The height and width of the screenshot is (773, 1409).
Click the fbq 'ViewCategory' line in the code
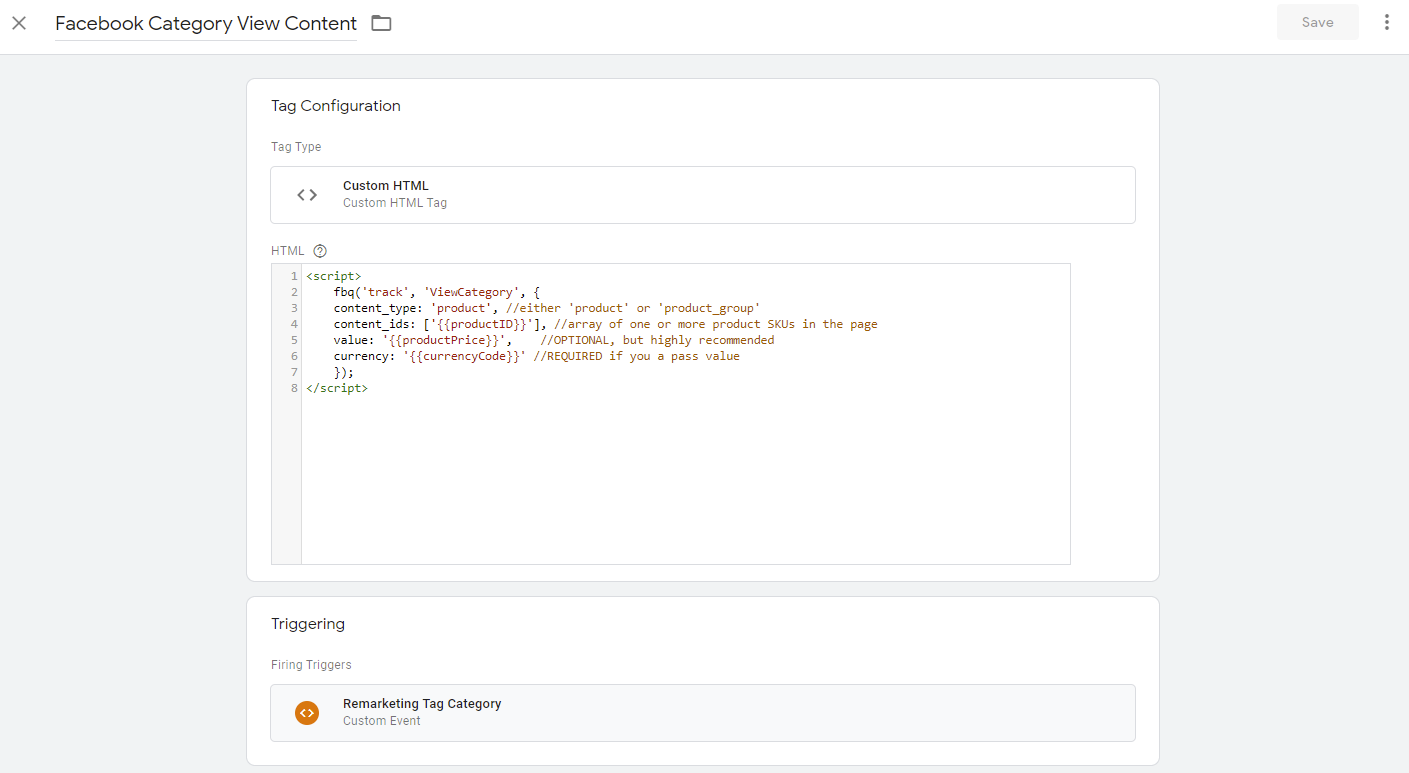point(436,292)
